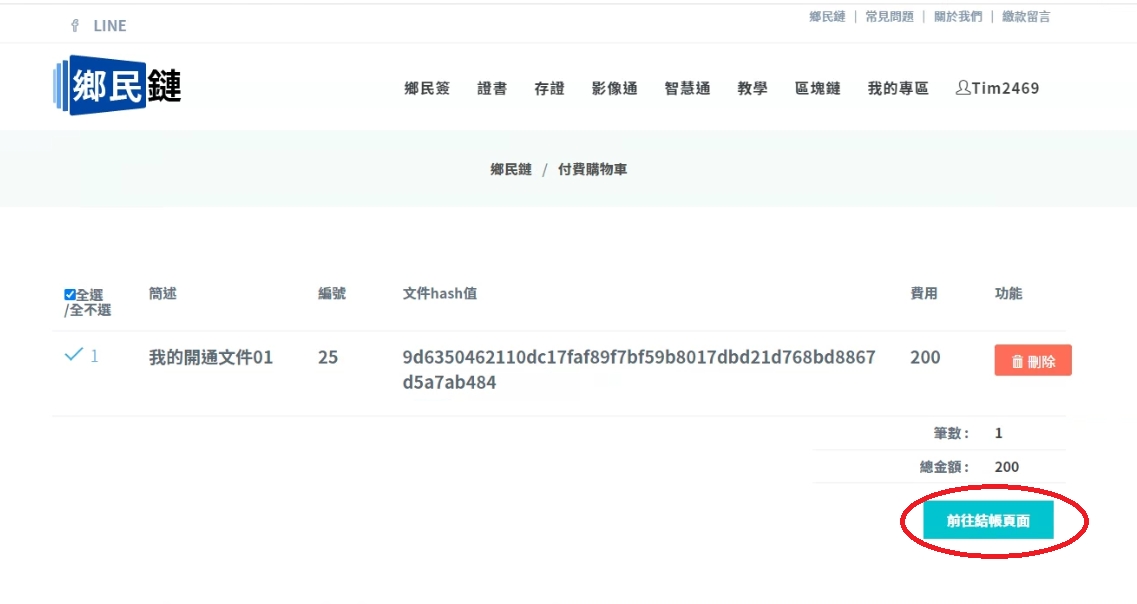This screenshot has height=604, width=1137.
Task: Click the Facebook icon in top bar
Action: pos(74,26)
